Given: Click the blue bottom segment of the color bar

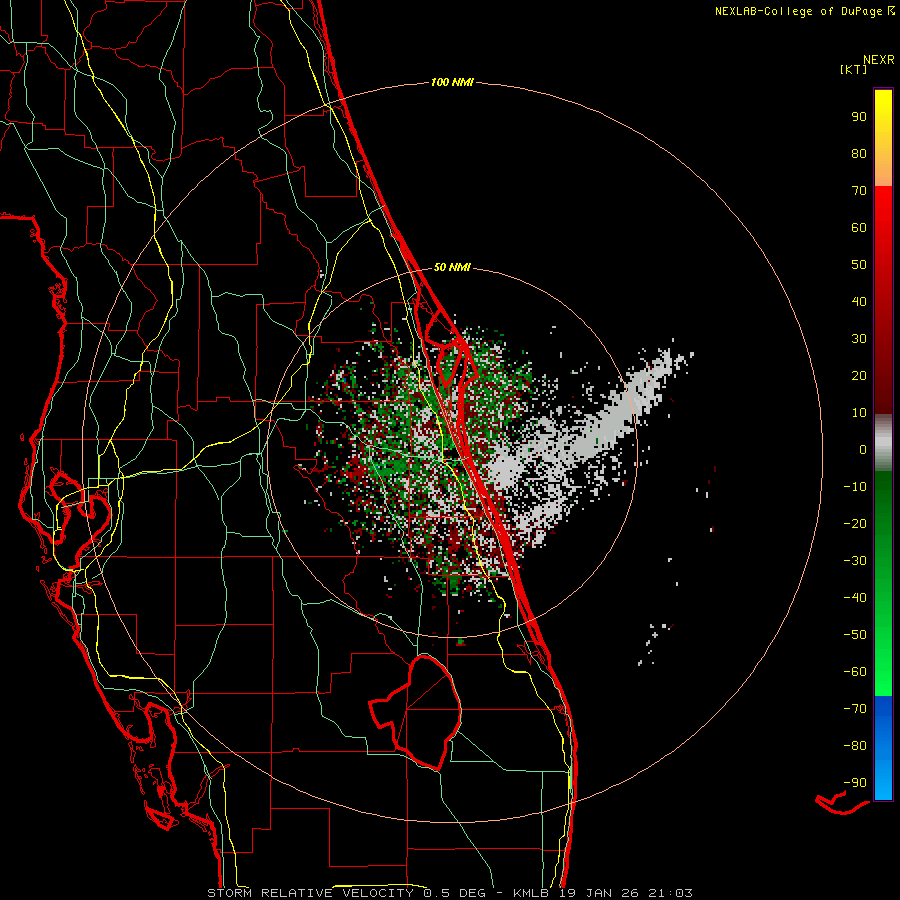Looking at the screenshot, I should pos(883,748).
